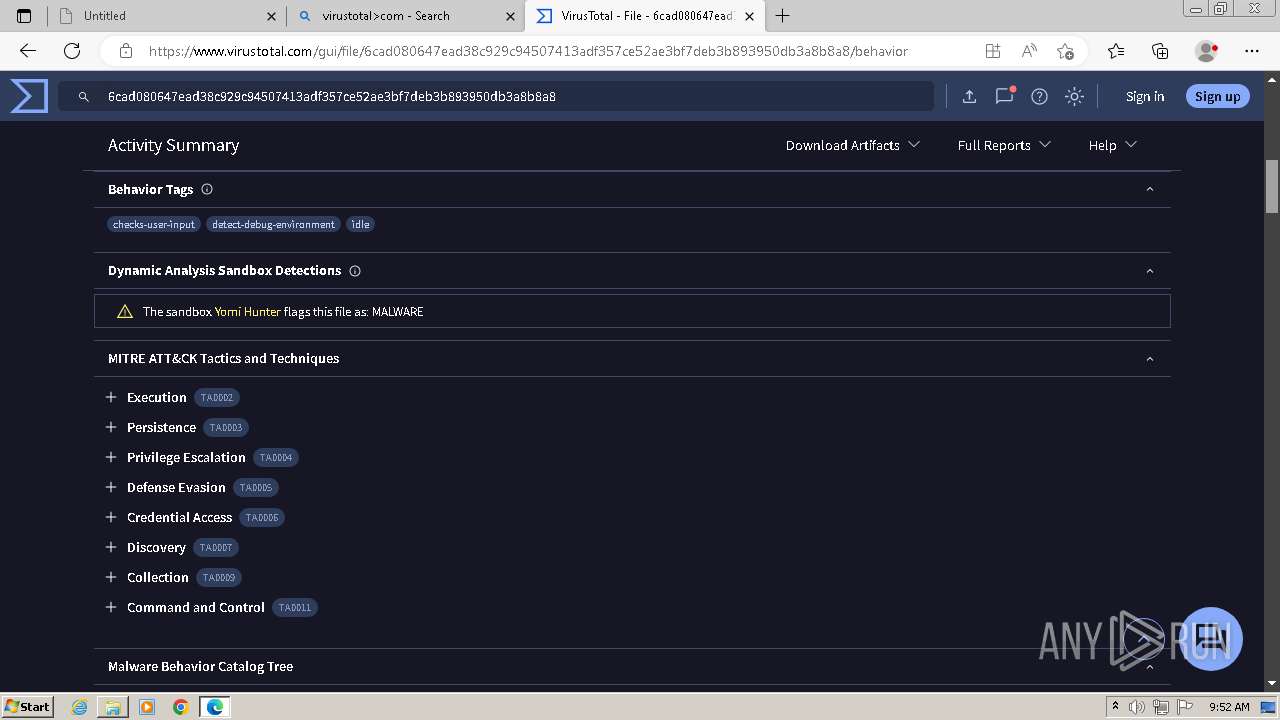
Task: Open the apps/extensions icon in address bar
Action: click(992, 51)
